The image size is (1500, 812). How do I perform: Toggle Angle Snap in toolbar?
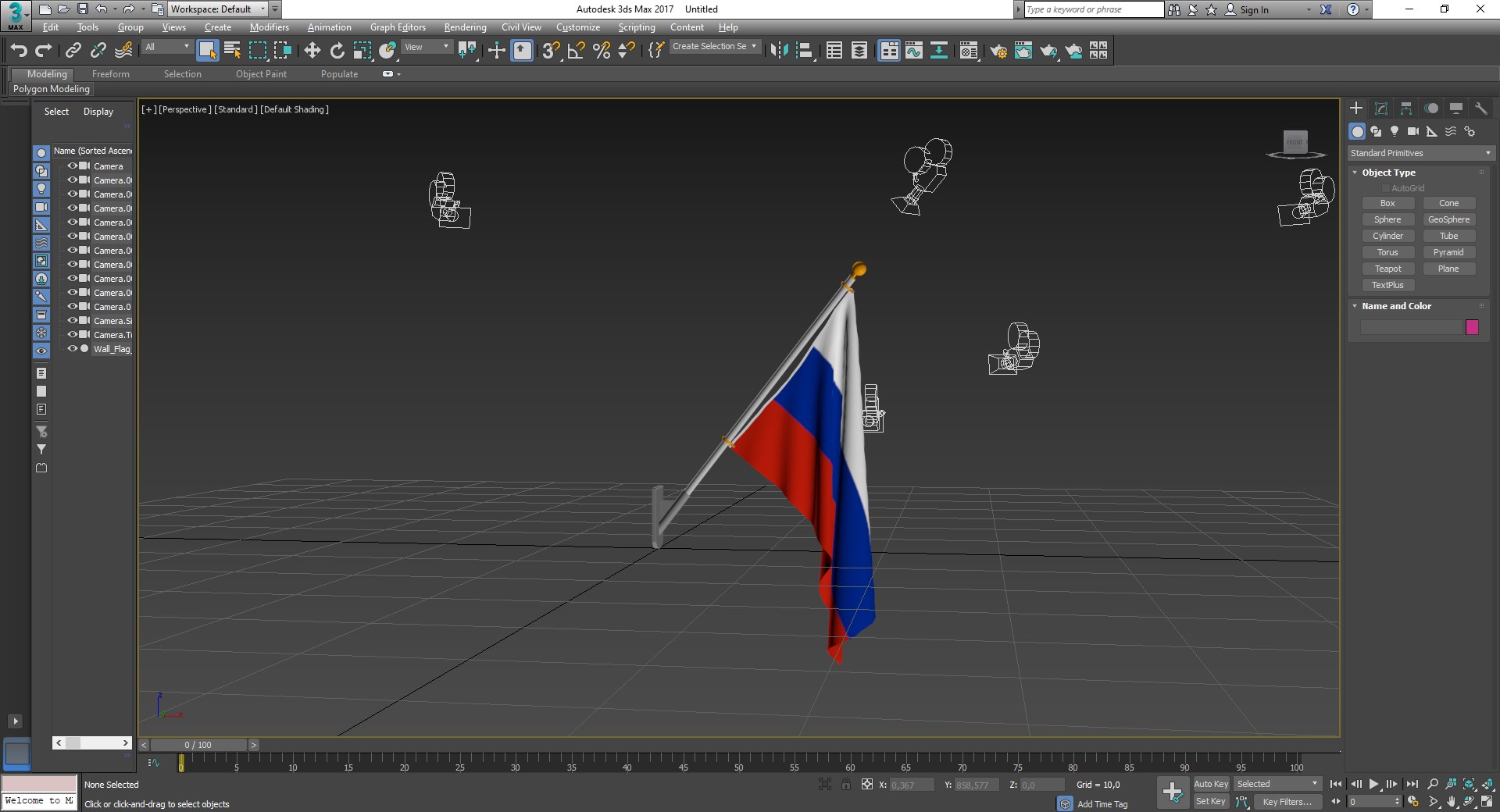(577, 51)
